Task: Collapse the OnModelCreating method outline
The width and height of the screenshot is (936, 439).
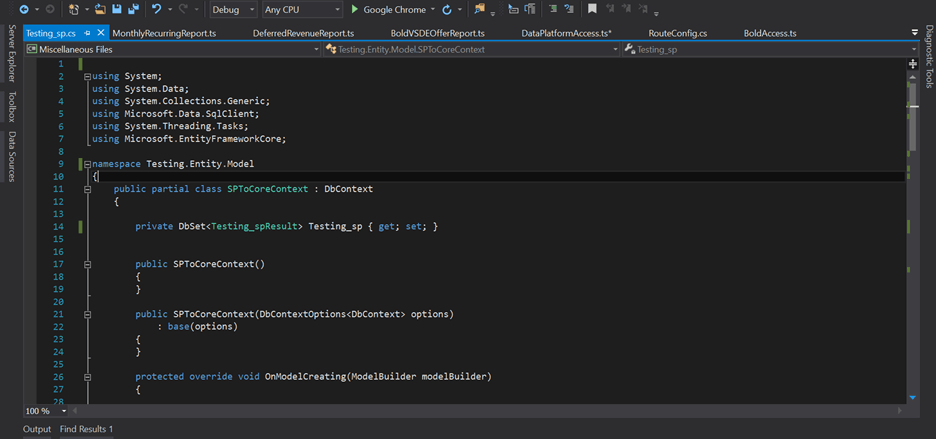Action: 88,377
